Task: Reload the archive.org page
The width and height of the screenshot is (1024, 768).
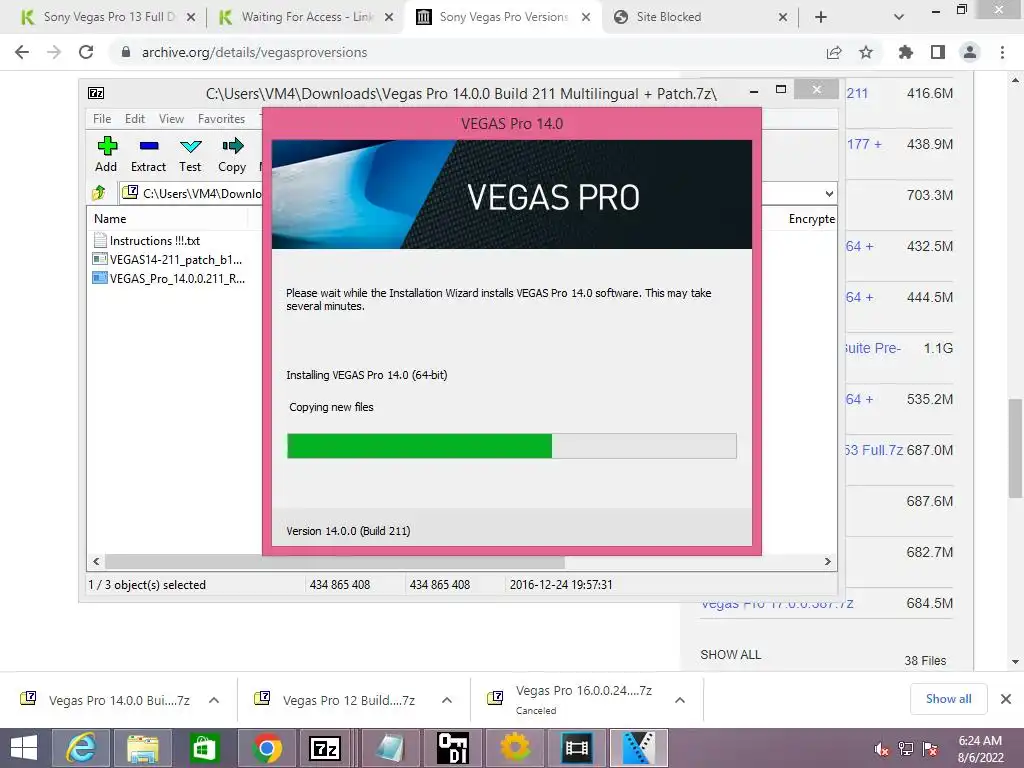Action: [x=86, y=52]
